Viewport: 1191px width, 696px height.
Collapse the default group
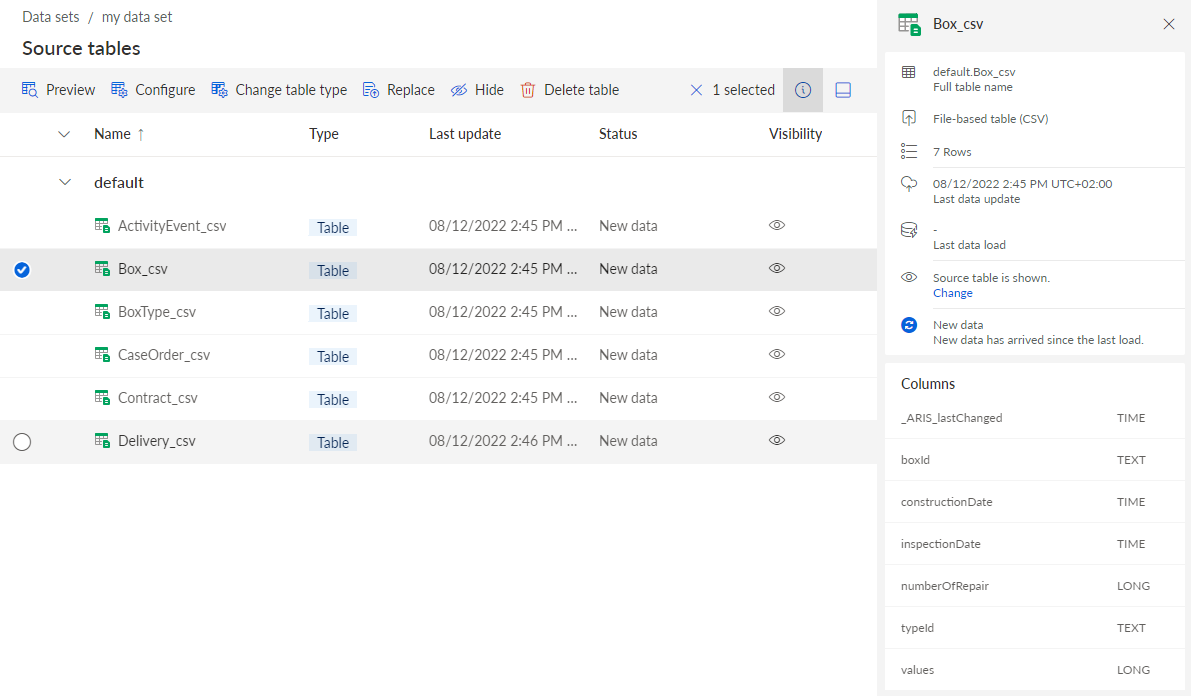point(65,182)
